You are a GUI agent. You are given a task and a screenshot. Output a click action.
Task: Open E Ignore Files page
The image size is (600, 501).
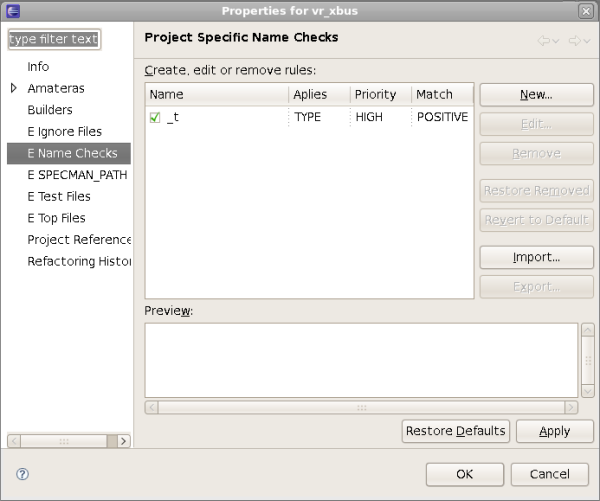point(64,132)
